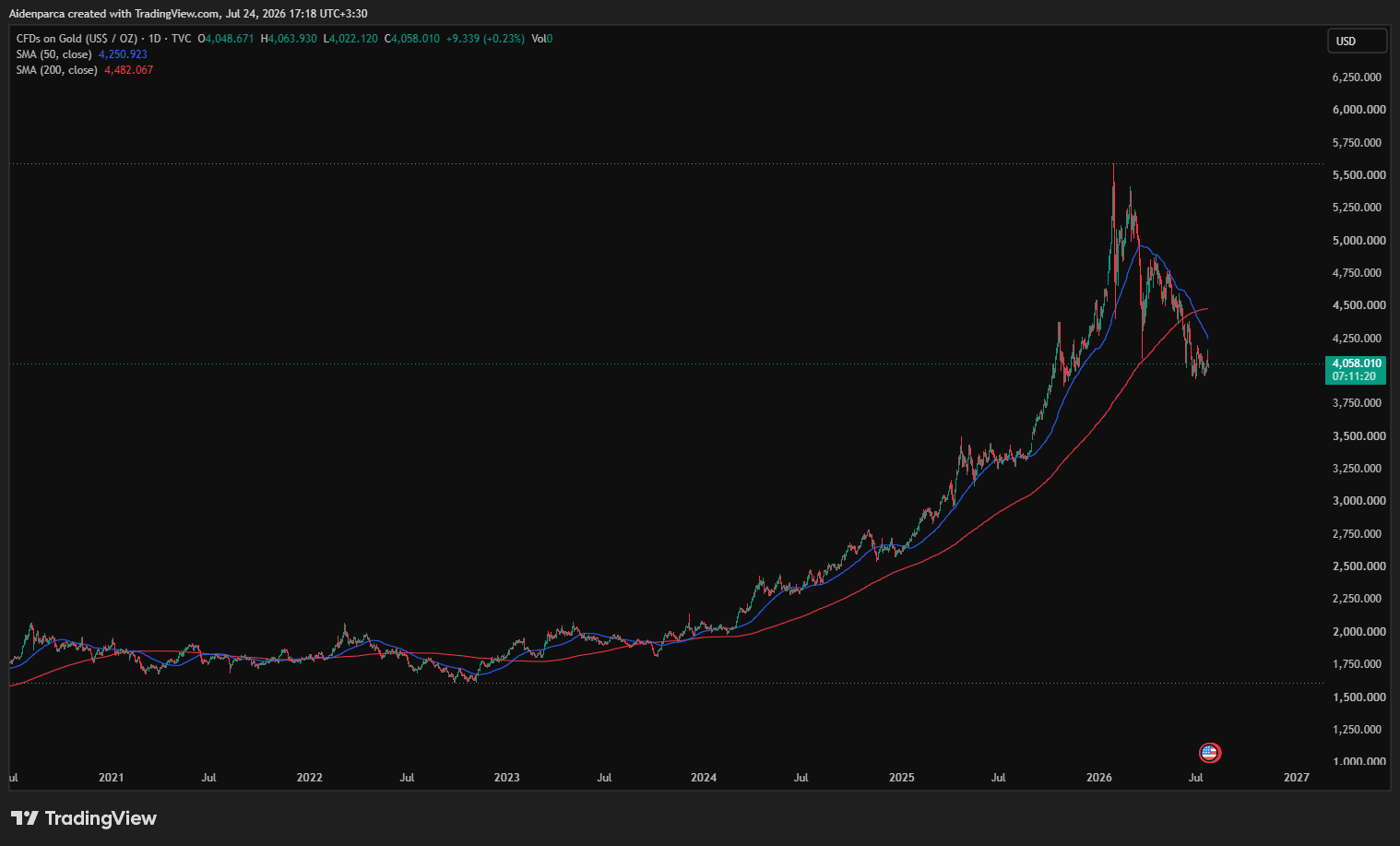
Task: Click the 4,250.000 price axis label
Action: (x=1358, y=339)
